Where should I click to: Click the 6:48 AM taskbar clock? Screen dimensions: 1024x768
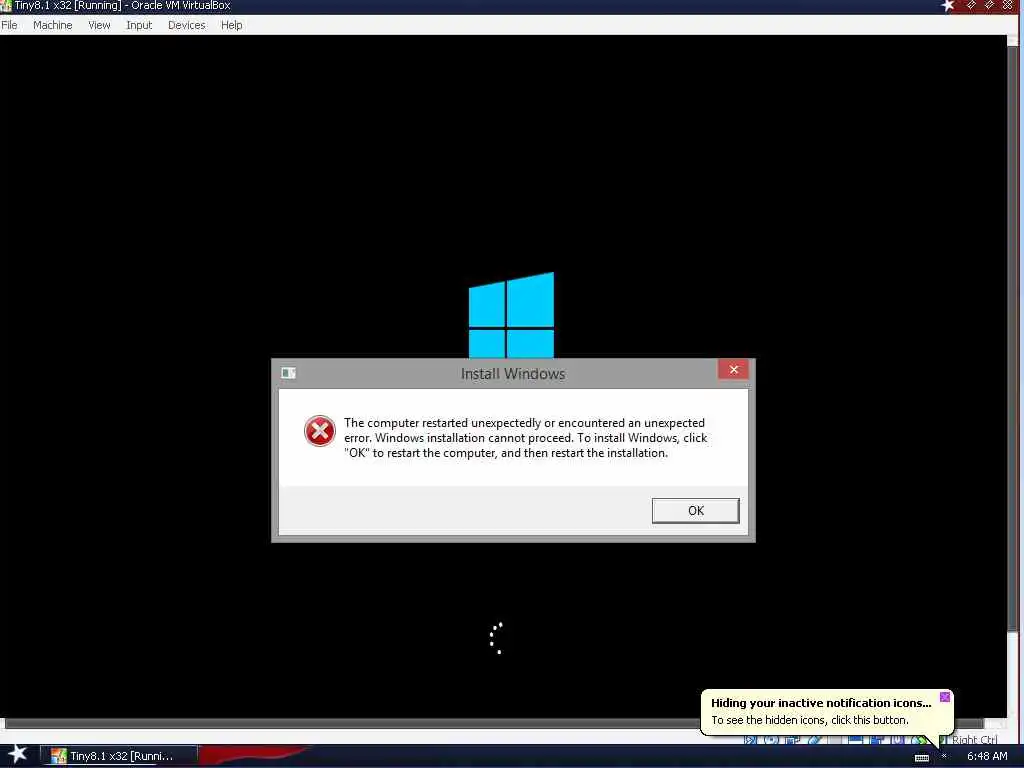tap(987, 756)
